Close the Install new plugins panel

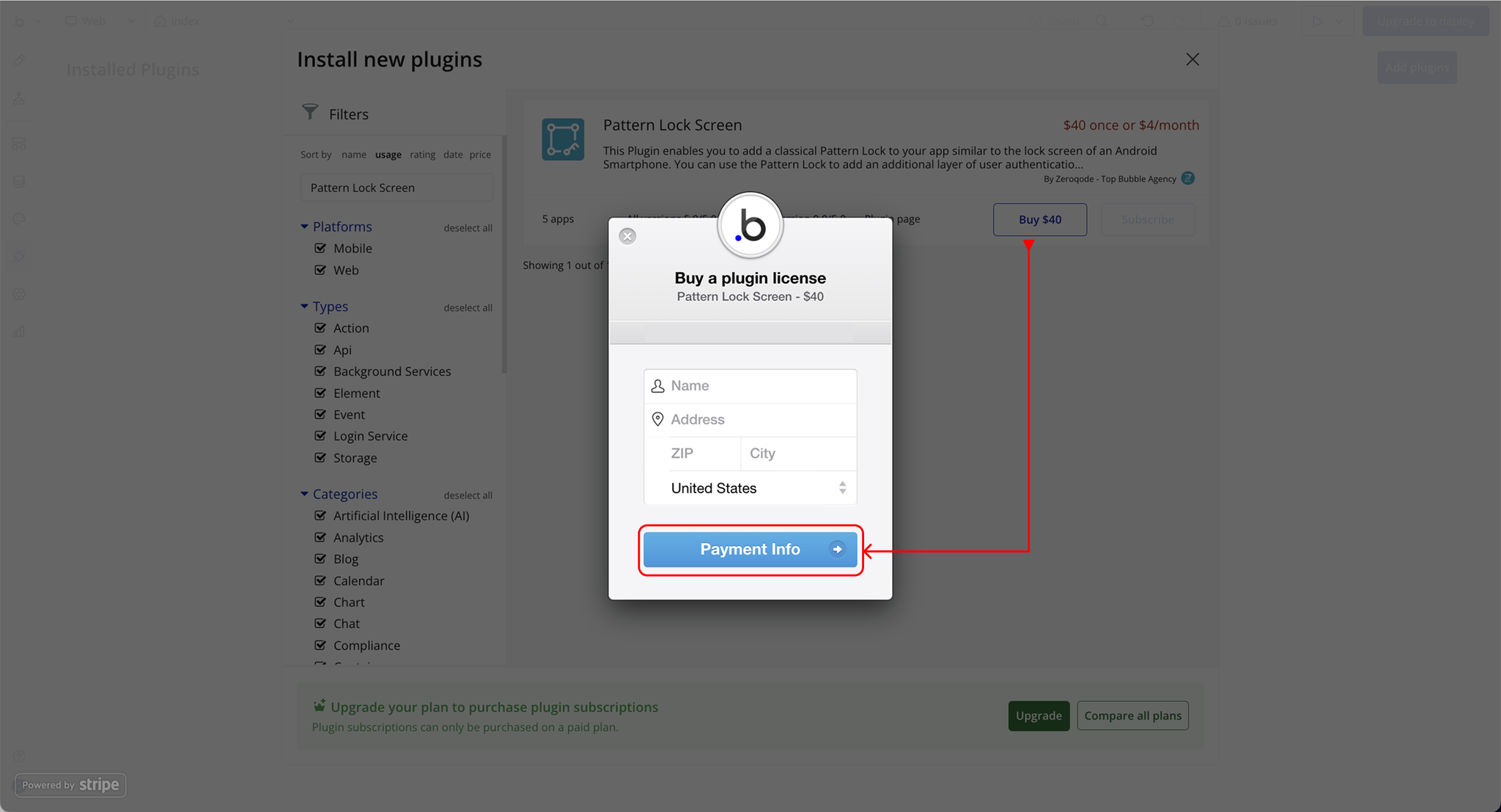(x=1192, y=59)
